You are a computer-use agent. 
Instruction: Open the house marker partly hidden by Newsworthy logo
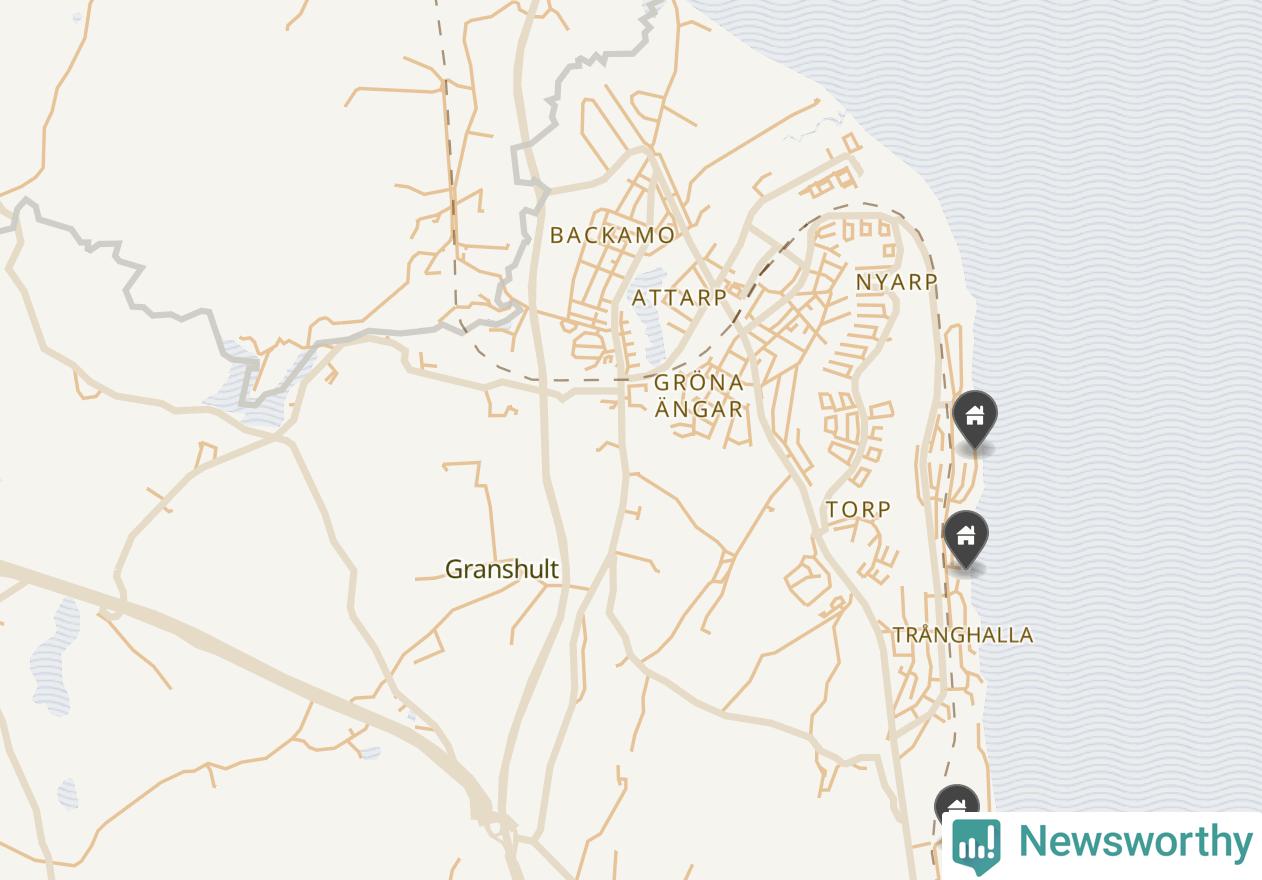[957, 803]
